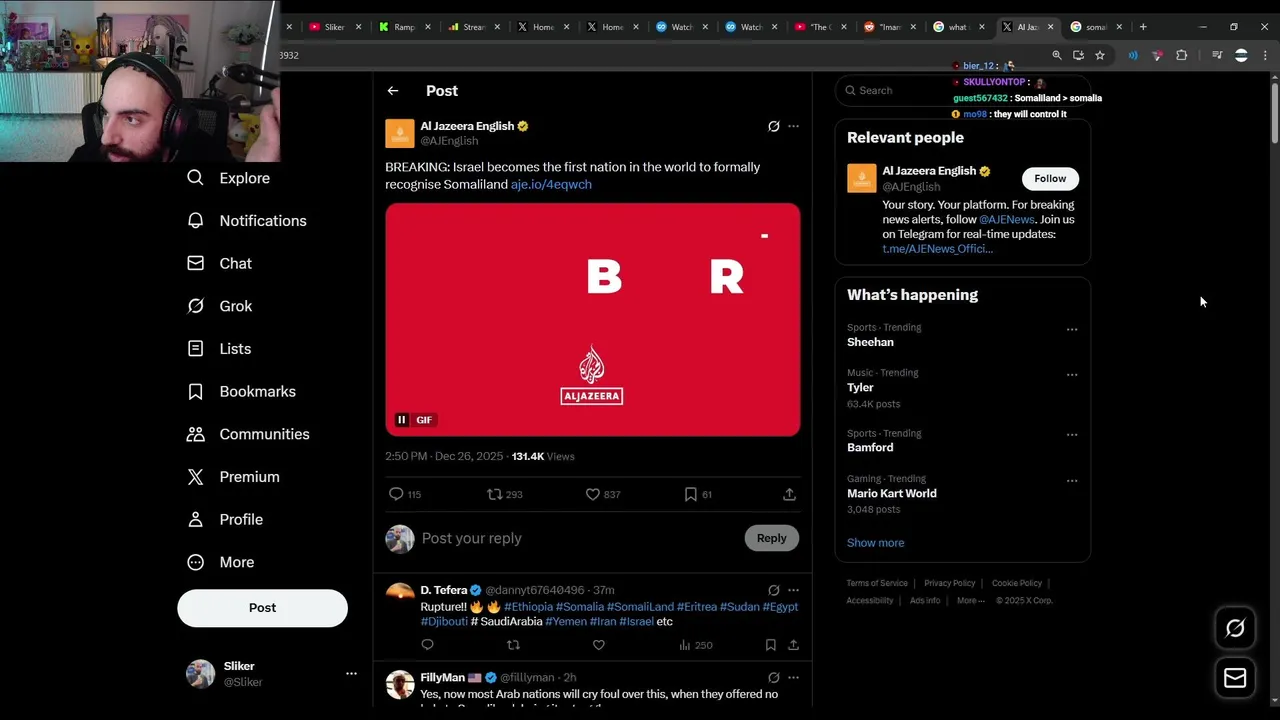Screen dimensions: 1280x720
Task: Open Profile in the sidebar
Action: point(225,520)
